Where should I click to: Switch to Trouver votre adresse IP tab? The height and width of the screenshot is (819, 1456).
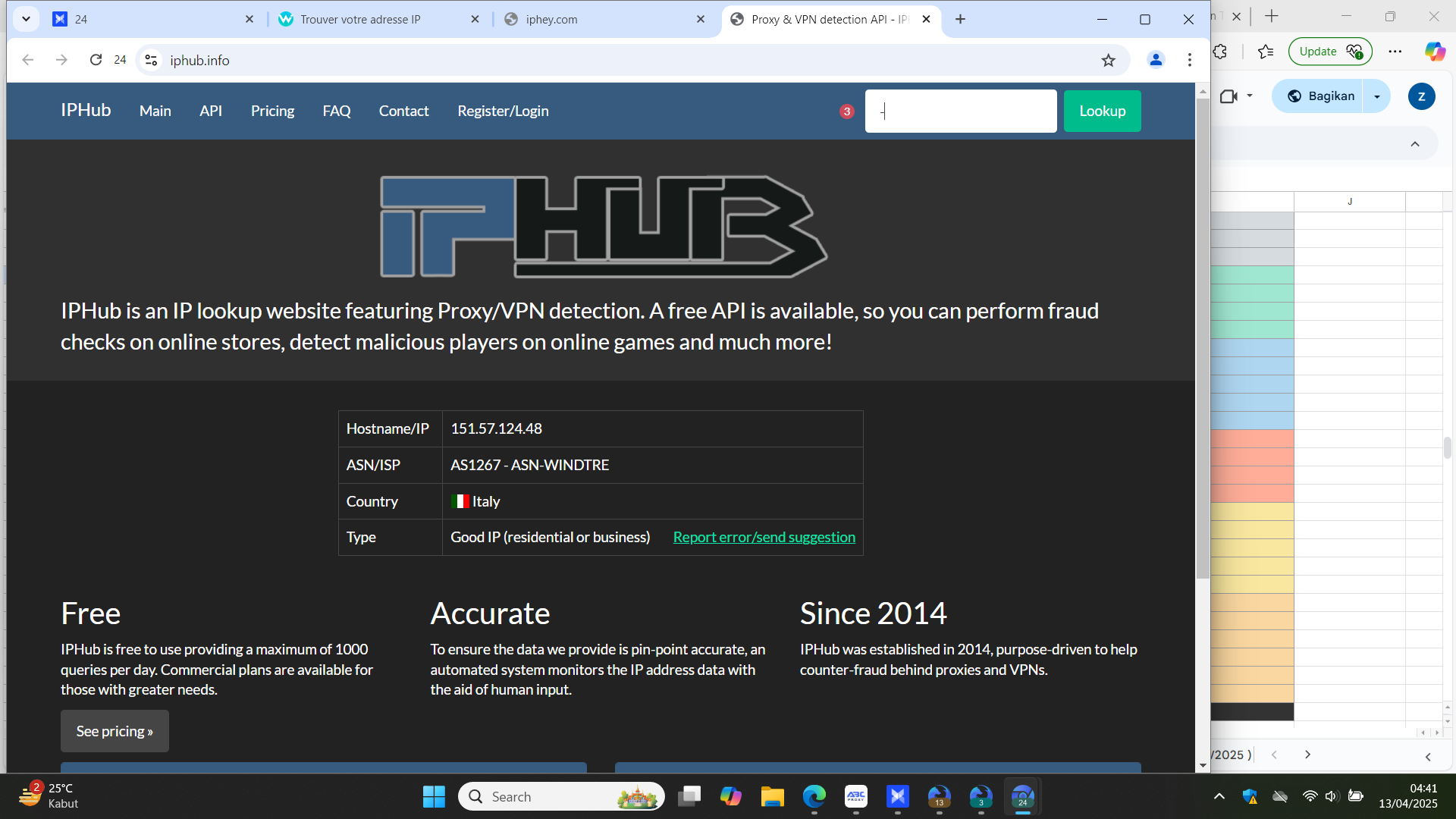tap(379, 19)
